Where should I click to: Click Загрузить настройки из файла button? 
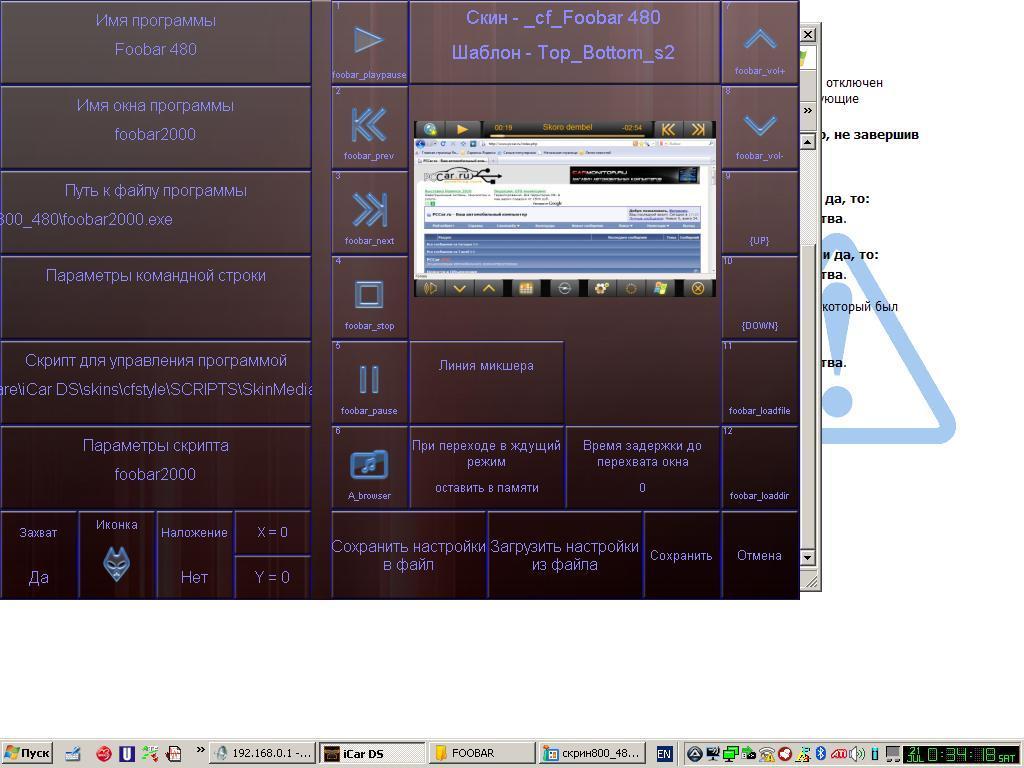pos(564,555)
